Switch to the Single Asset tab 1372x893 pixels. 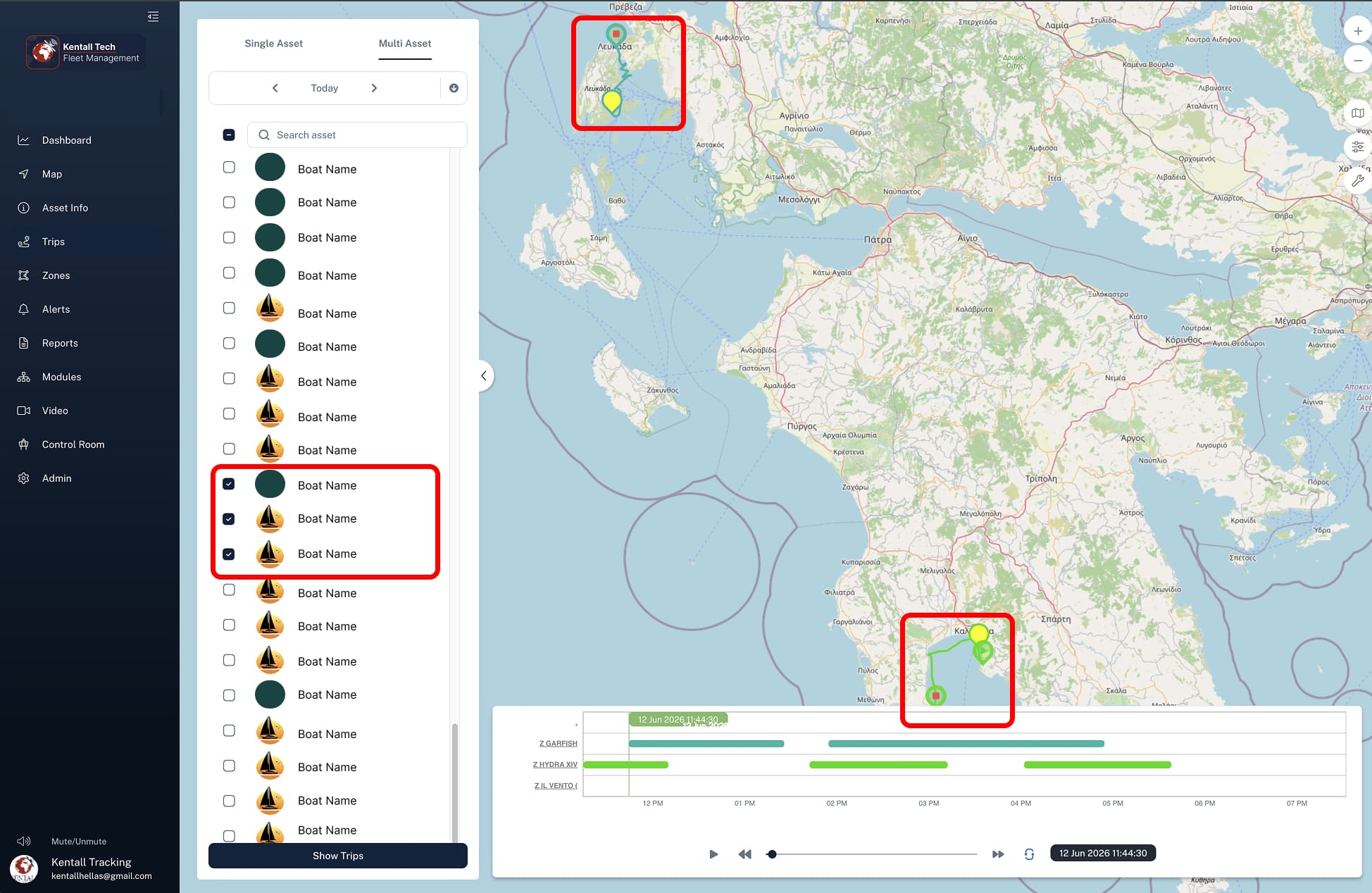point(273,44)
